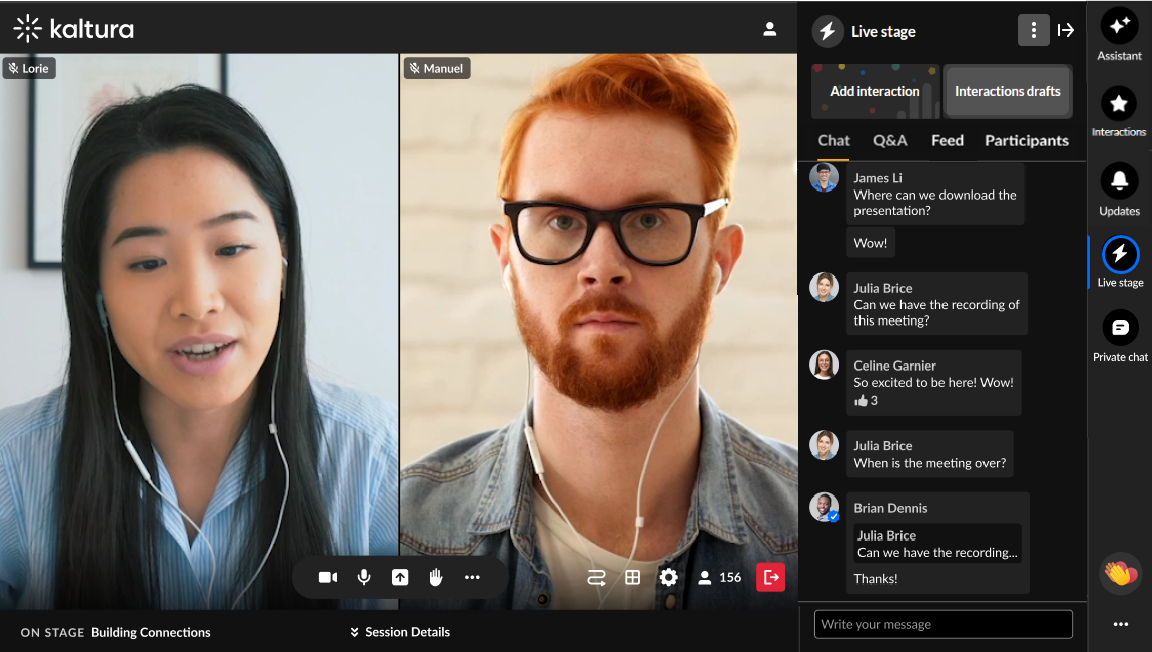The height and width of the screenshot is (652, 1152).
Task: Click the muted mic icon on Manuel's label
Action: coord(415,68)
